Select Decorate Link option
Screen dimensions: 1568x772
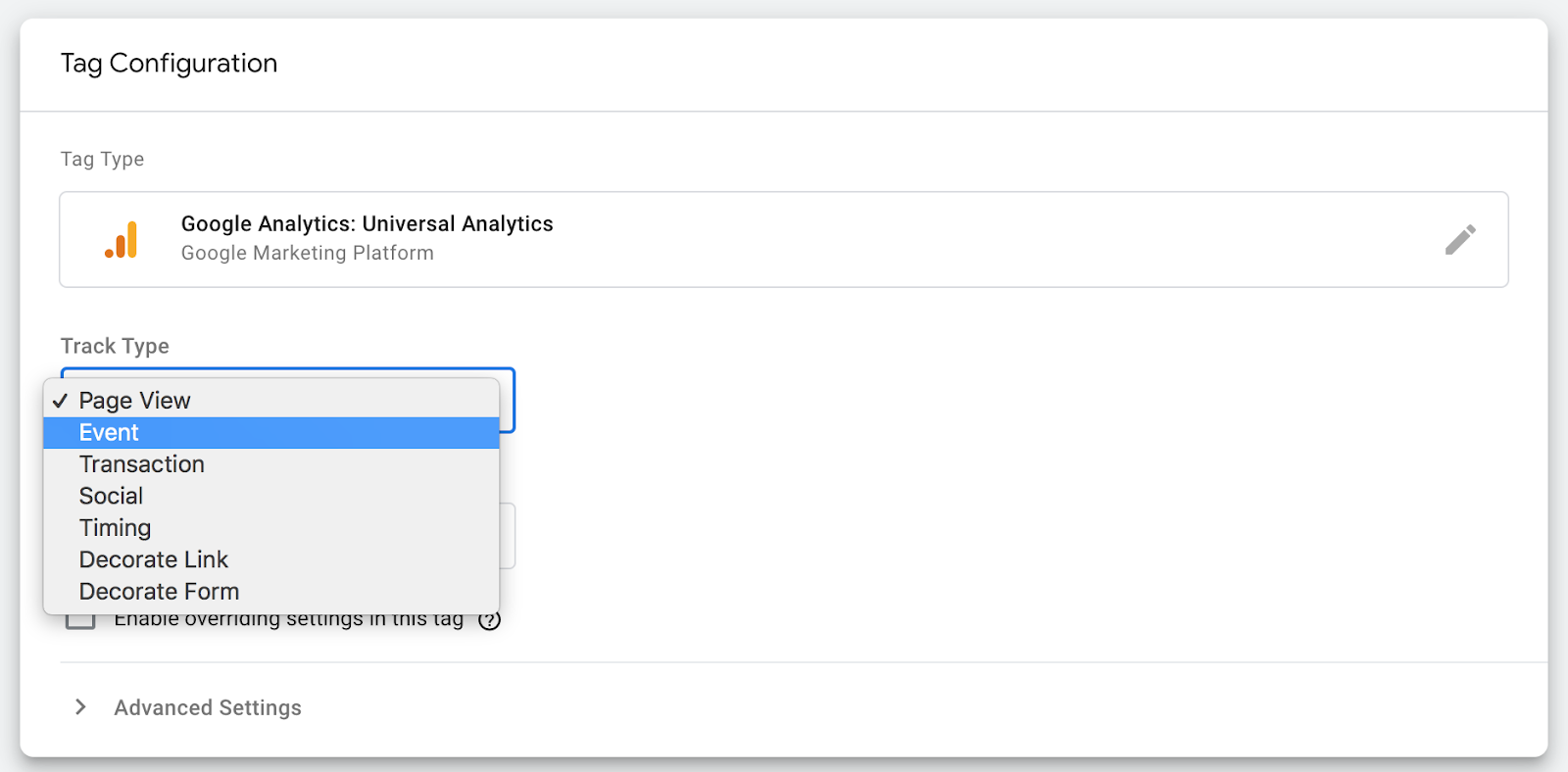point(154,560)
